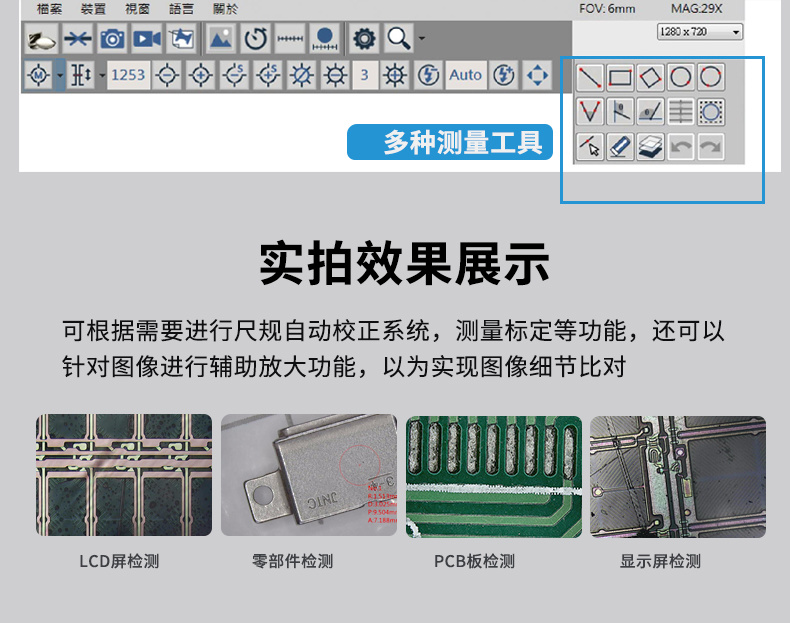Image resolution: width=790 pixels, height=623 pixels.
Task: Select the vertical-reference angle tool
Action: 620,111
